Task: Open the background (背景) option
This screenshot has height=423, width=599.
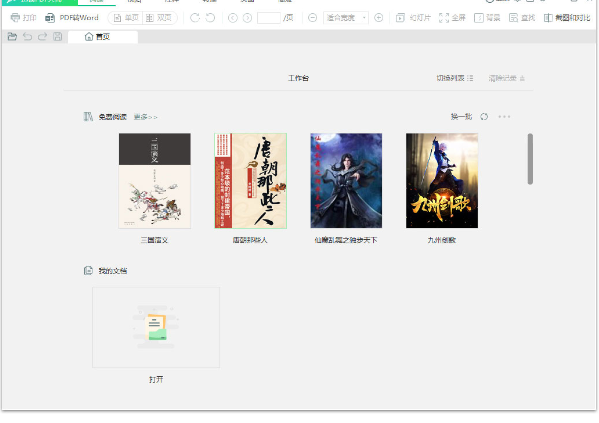Action: pos(487,18)
